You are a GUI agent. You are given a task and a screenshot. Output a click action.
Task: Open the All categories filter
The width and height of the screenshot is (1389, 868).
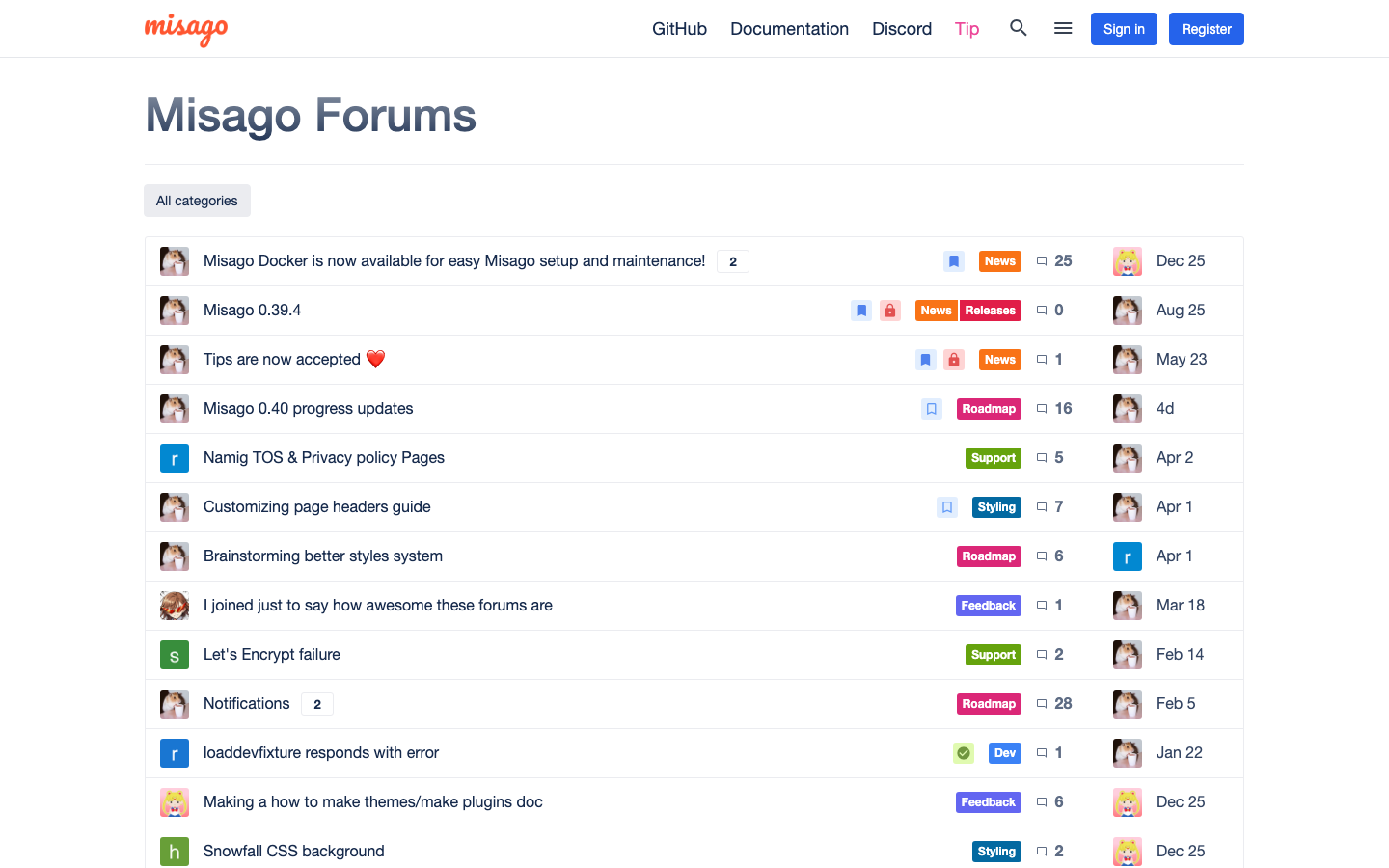tap(197, 201)
